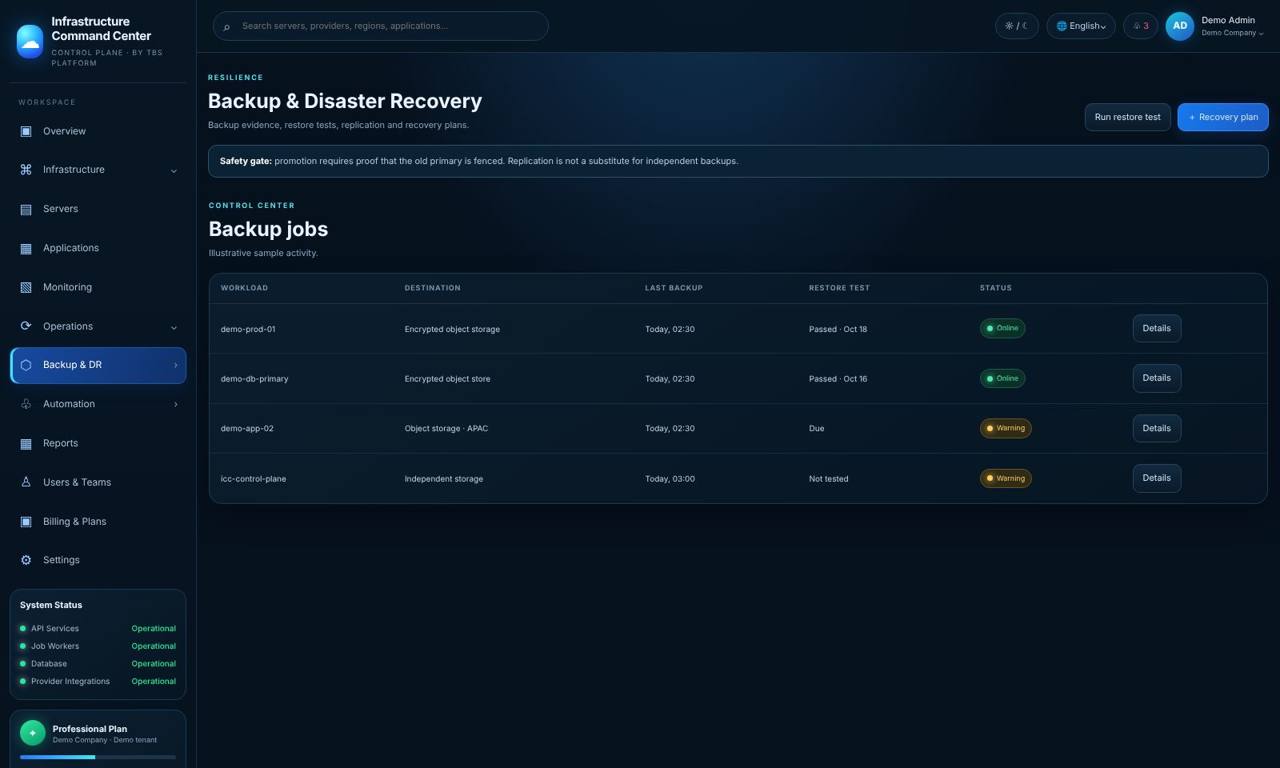Click the Settings gear icon
1280x768 pixels.
point(26,560)
